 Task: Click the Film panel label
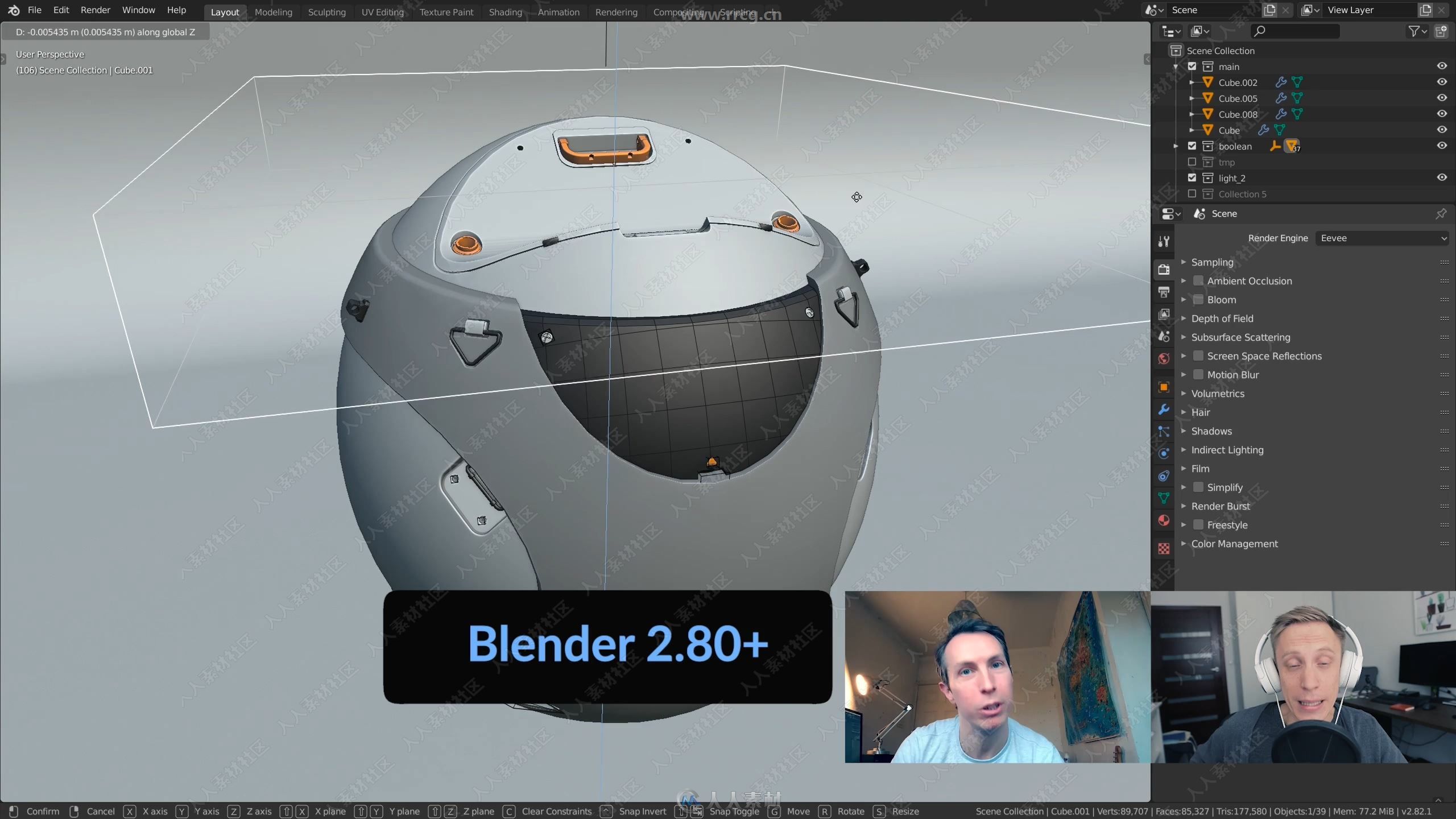pyautogui.click(x=1201, y=469)
